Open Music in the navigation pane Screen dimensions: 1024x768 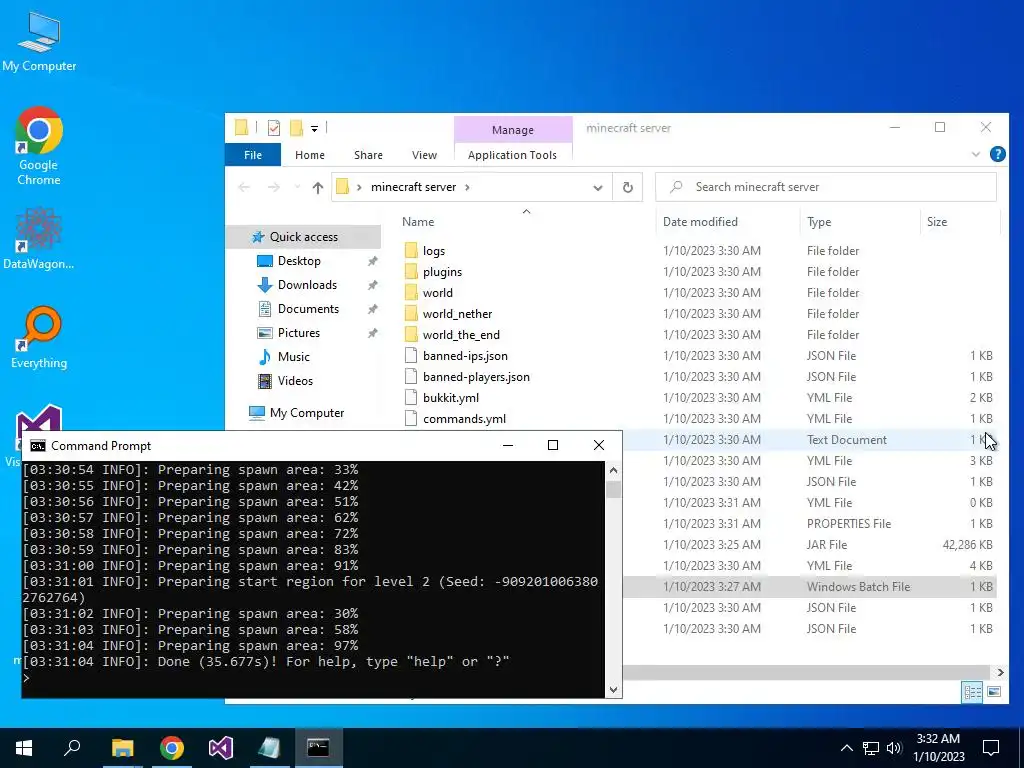(293, 357)
